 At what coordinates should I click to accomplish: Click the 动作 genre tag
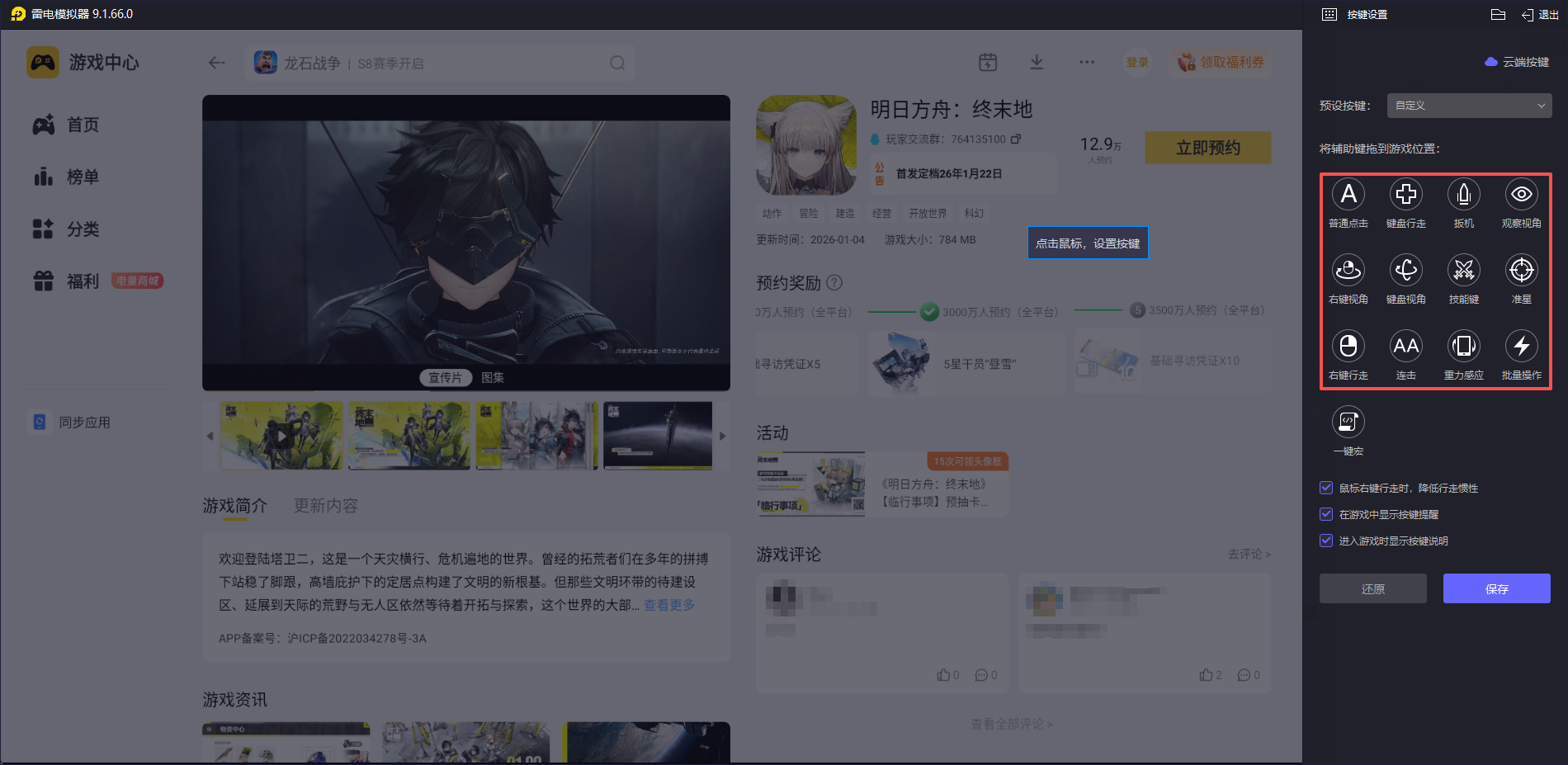772,213
